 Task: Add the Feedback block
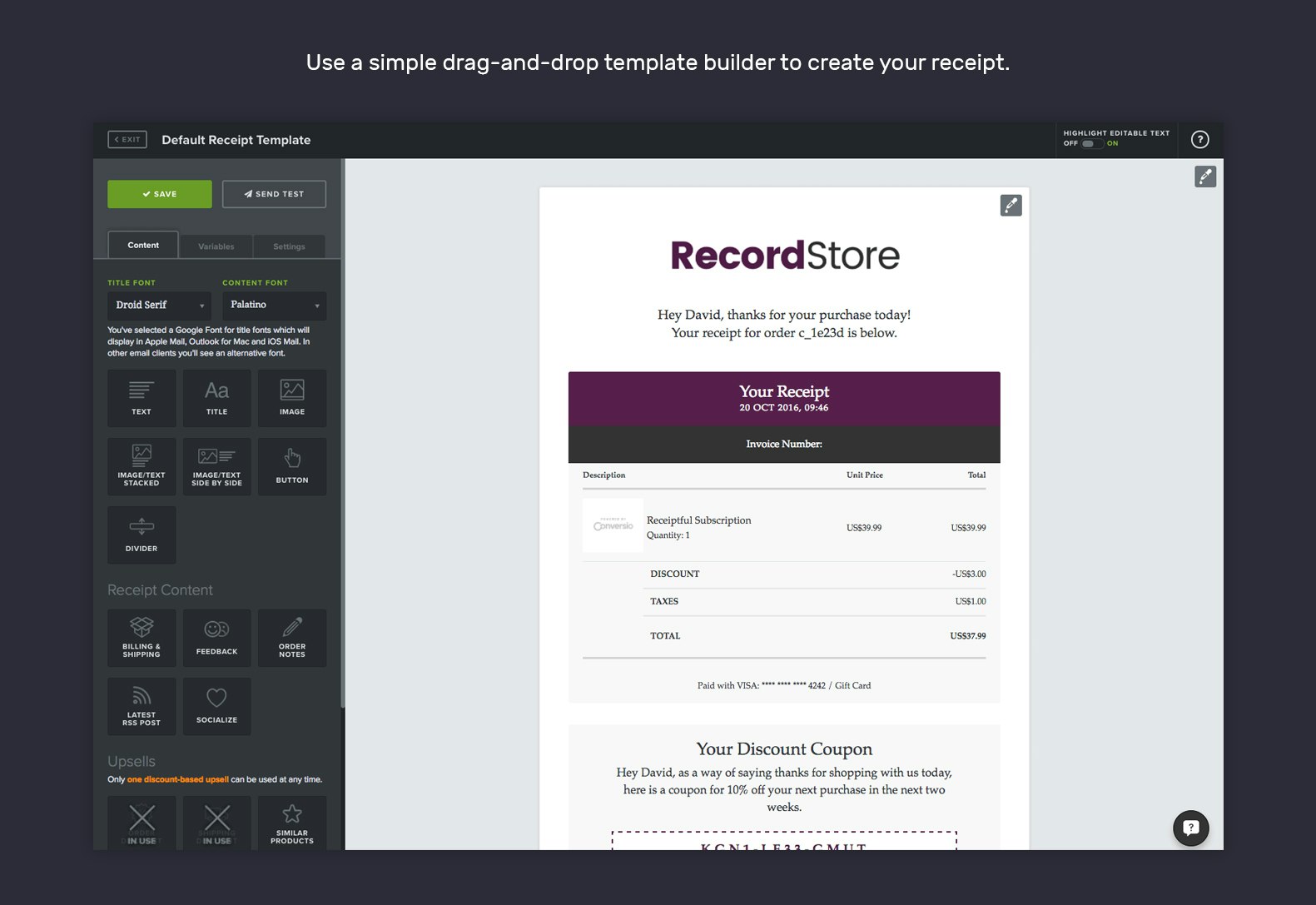pyautogui.click(x=216, y=638)
